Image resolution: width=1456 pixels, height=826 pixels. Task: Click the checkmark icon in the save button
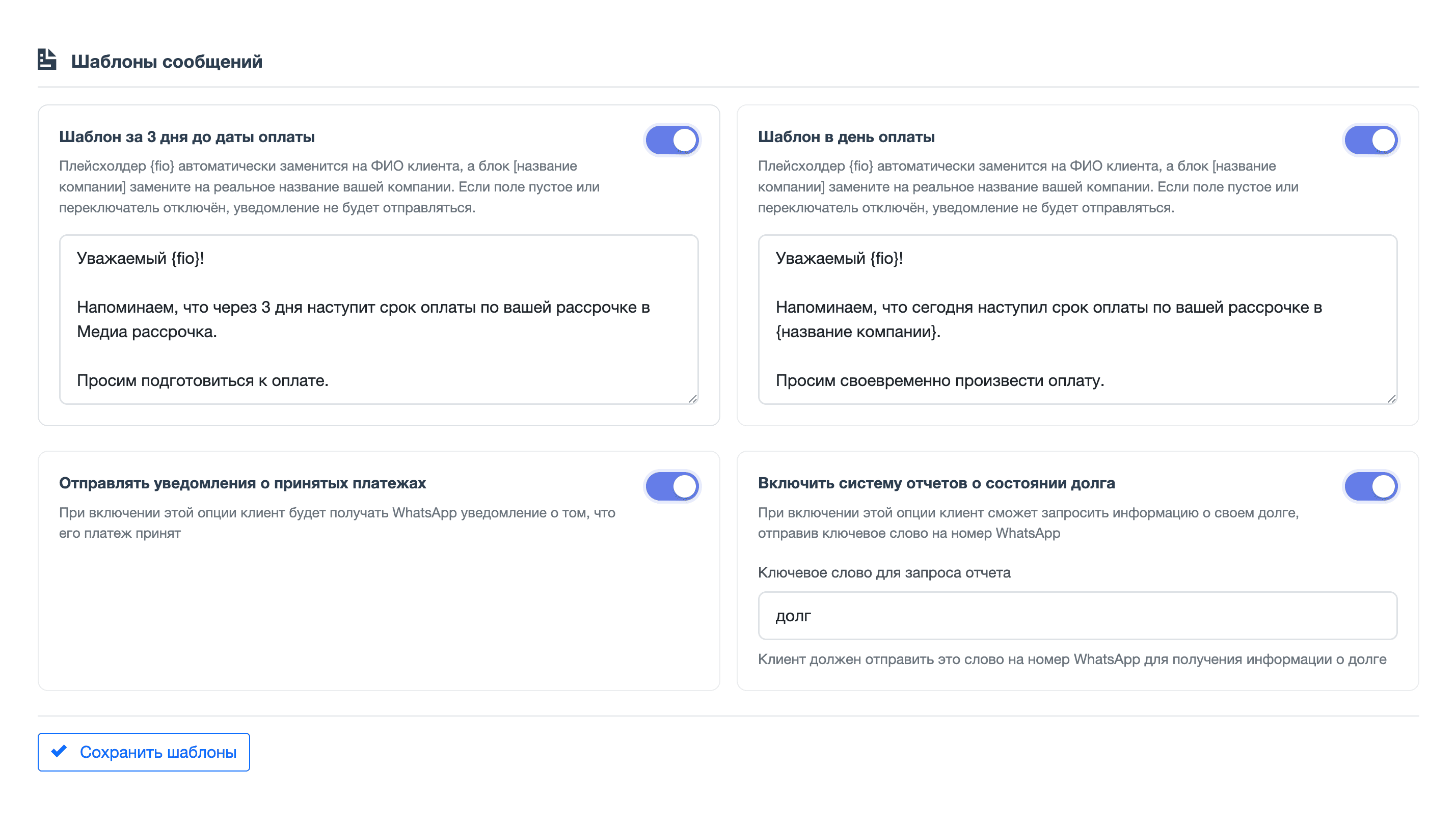[x=59, y=751]
